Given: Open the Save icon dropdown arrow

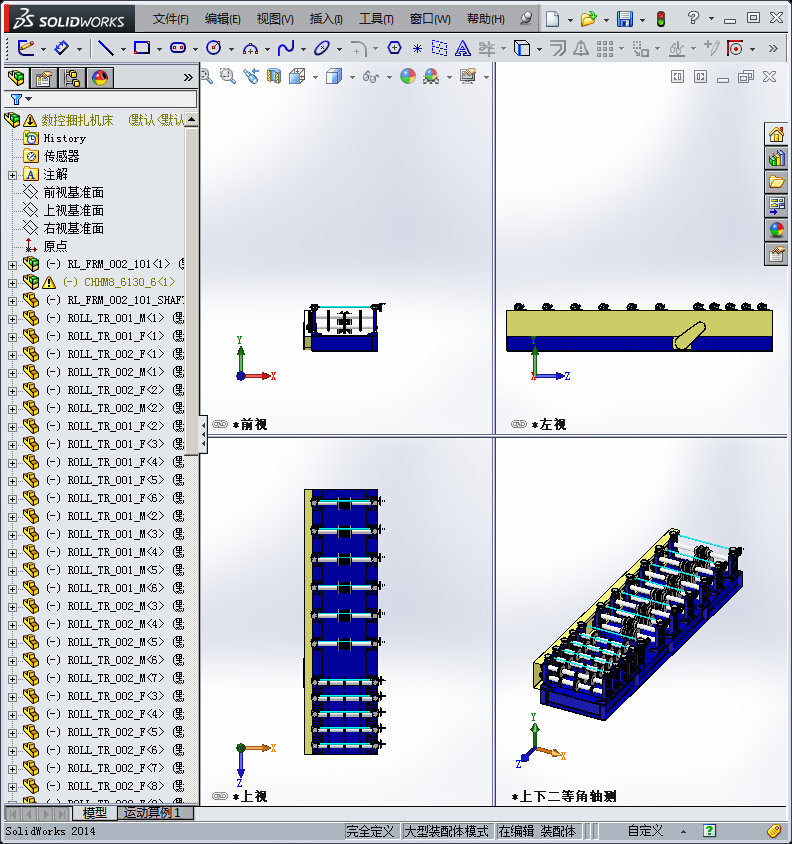Looking at the screenshot, I should pyautogui.click(x=642, y=20).
